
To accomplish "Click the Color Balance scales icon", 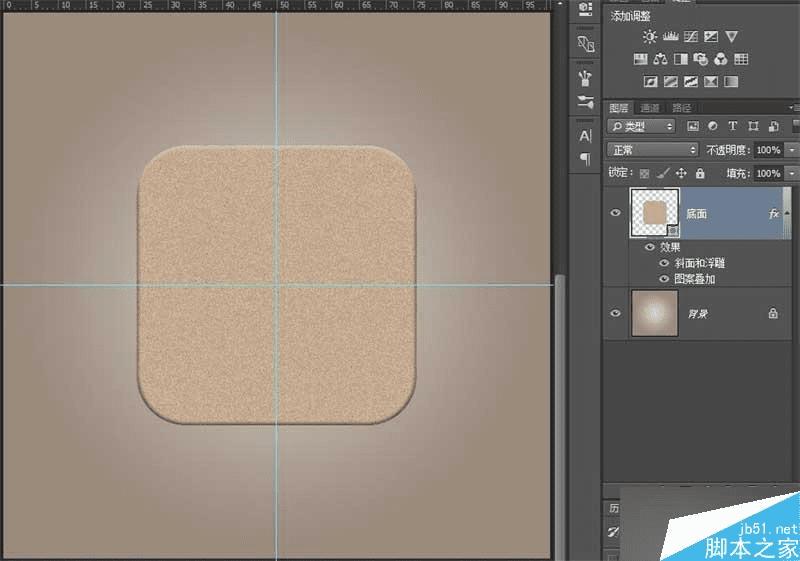I will pos(661,59).
